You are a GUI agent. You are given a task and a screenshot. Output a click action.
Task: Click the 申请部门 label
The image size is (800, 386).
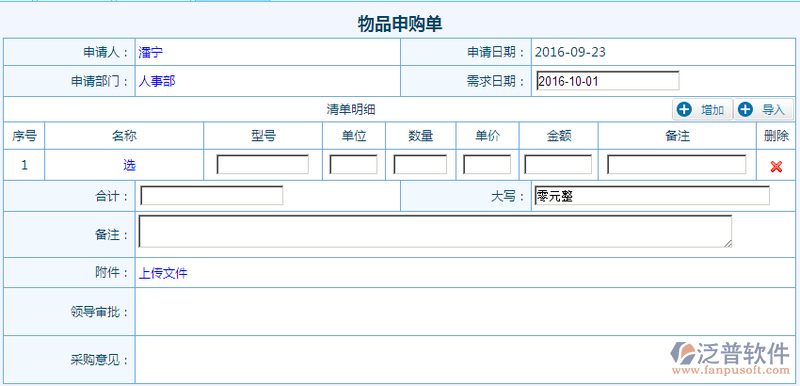99,81
